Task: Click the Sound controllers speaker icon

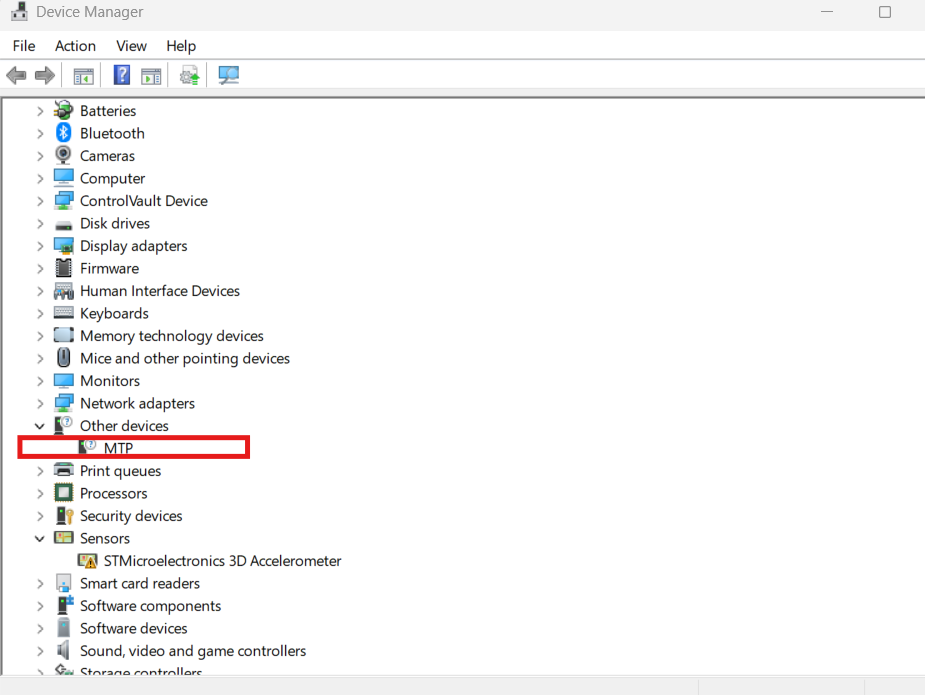Action: click(63, 651)
